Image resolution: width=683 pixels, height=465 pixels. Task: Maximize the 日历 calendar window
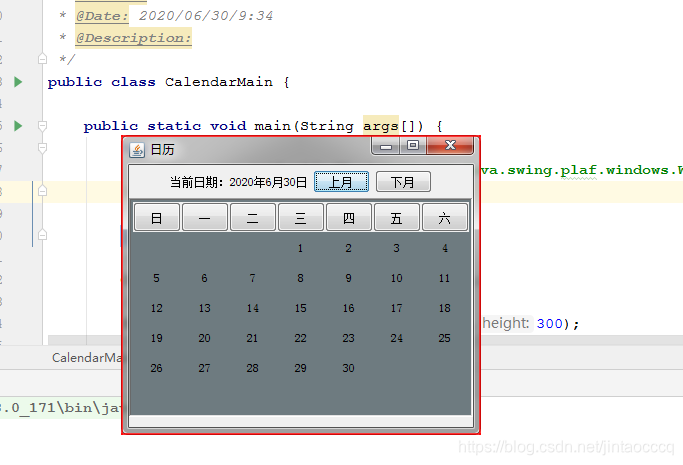click(413, 146)
